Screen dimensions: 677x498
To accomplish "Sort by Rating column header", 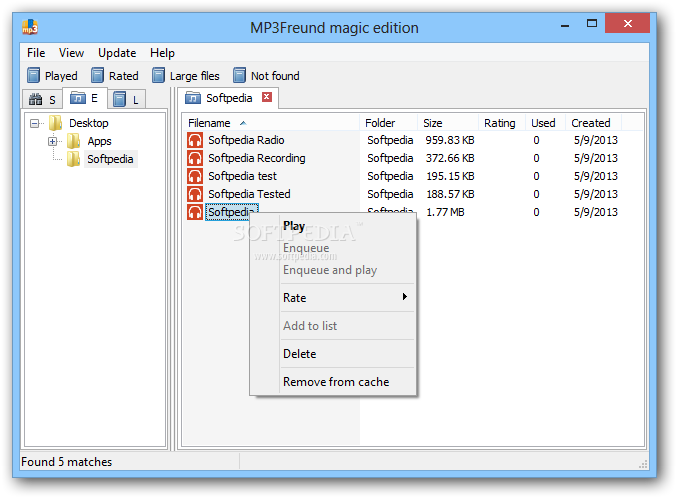I will (502, 123).
